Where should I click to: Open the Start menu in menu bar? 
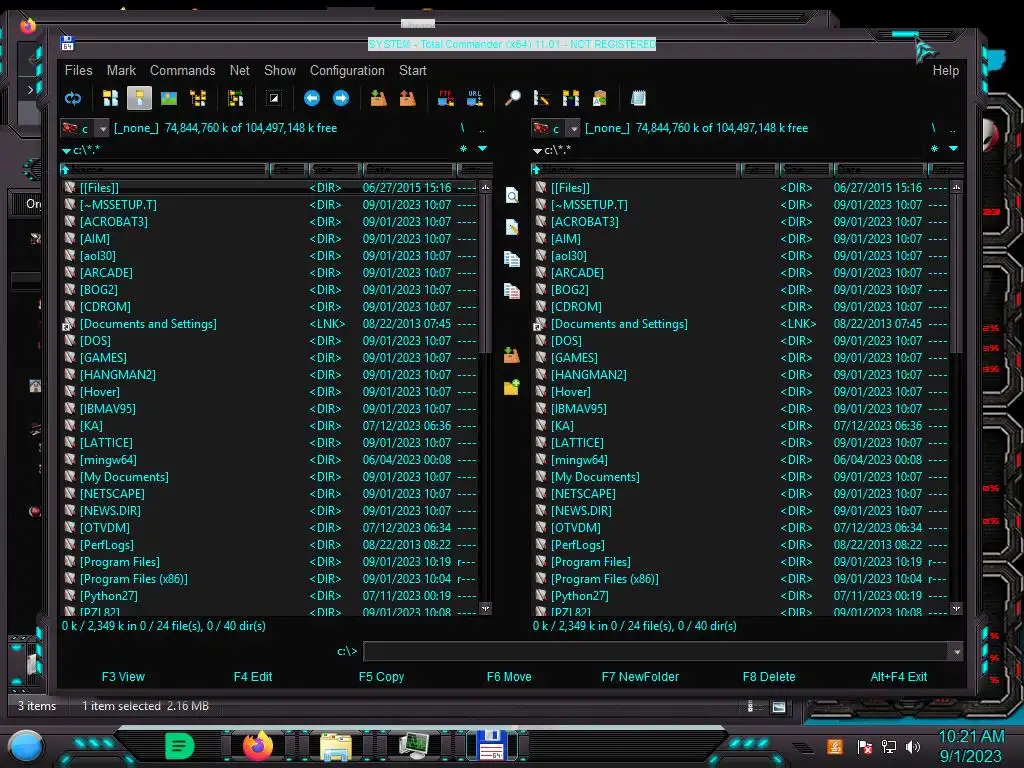point(413,70)
